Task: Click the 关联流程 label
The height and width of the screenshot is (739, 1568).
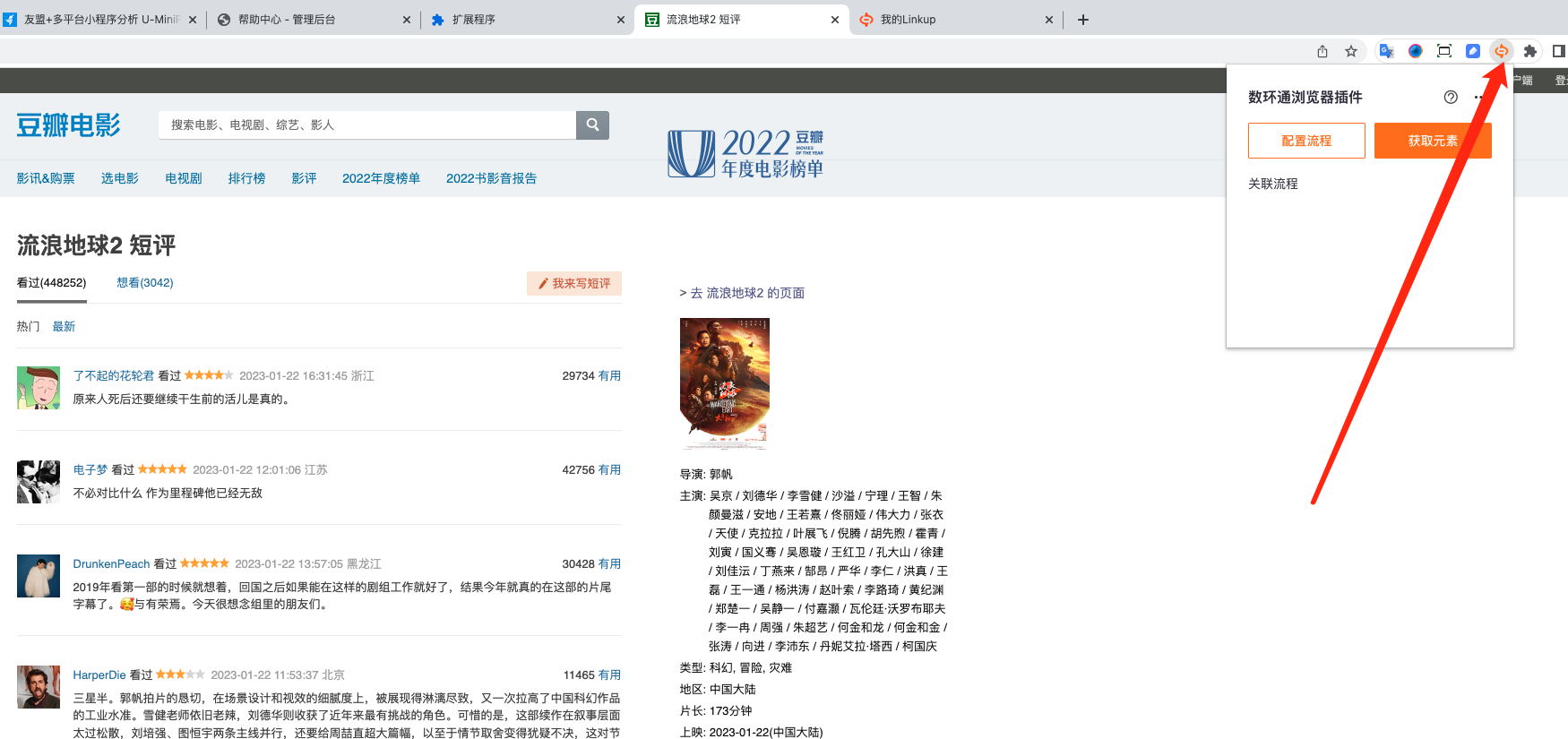Action: (x=1273, y=184)
